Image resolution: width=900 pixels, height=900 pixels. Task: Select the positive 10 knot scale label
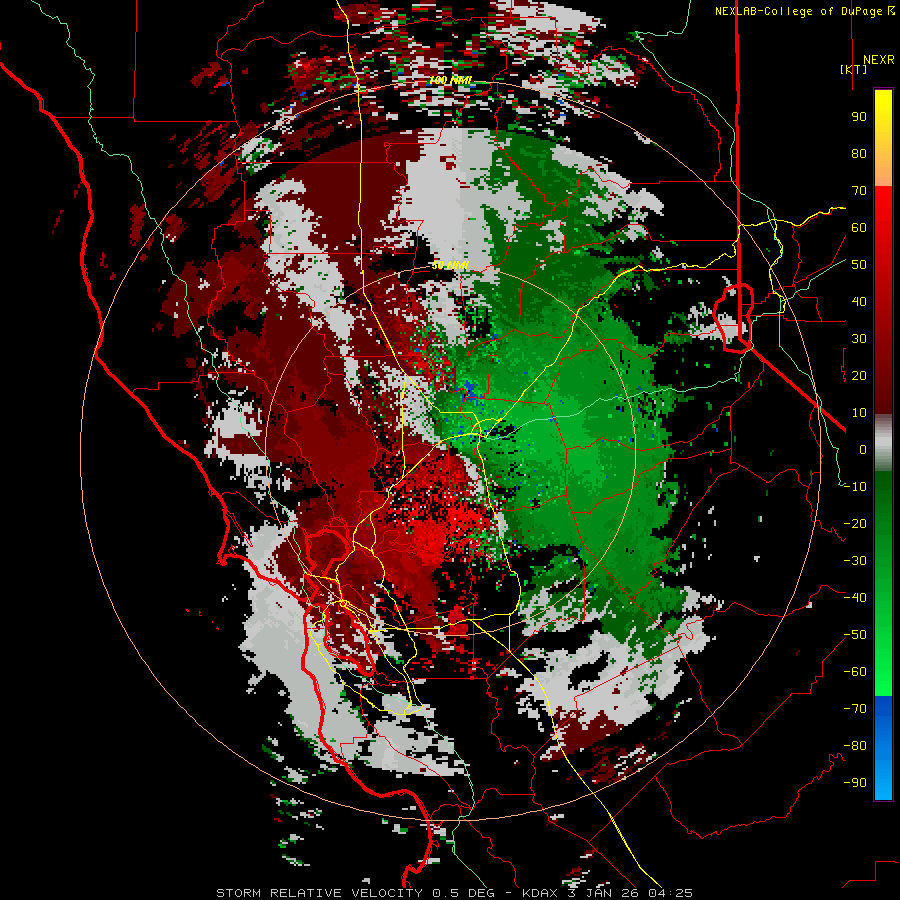[859, 413]
